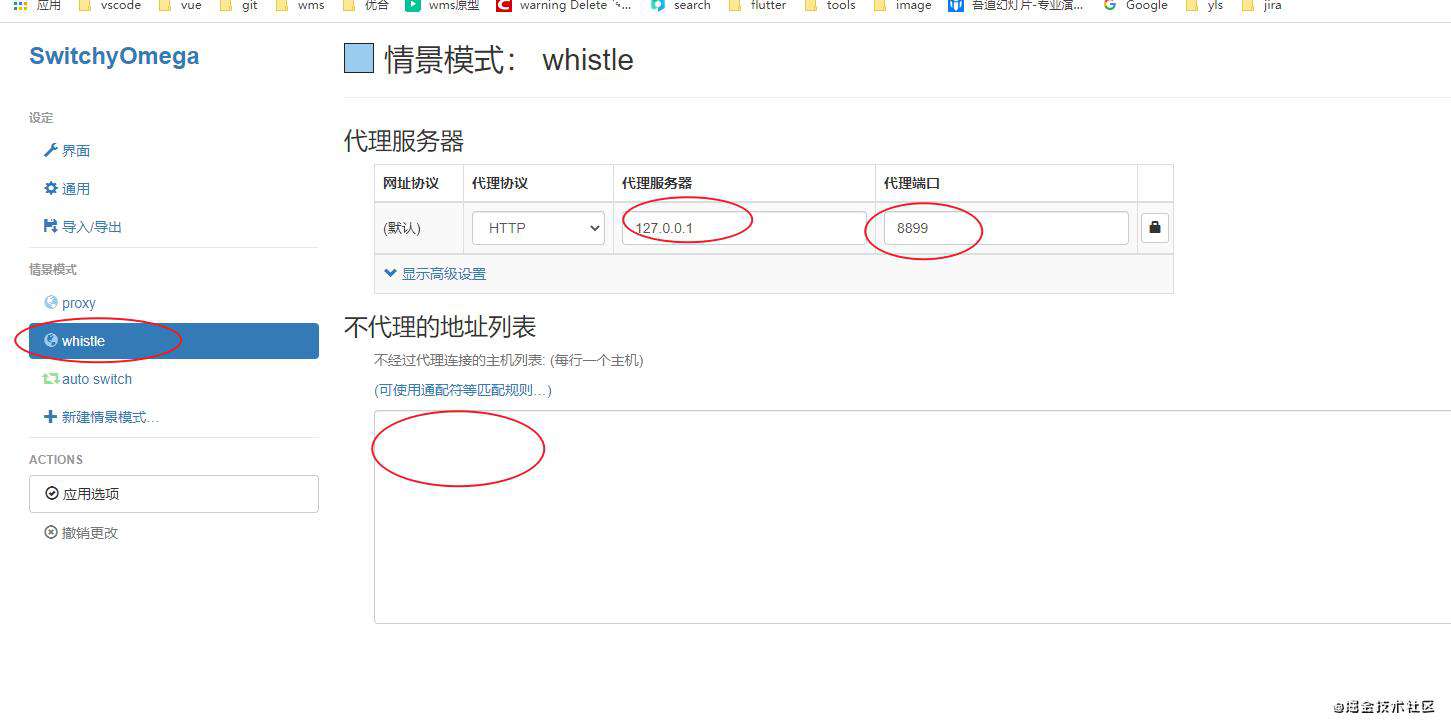Viewport: 1451px width, 728px height.
Task: Click the SwitchyOmega title link
Action: (x=114, y=56)
